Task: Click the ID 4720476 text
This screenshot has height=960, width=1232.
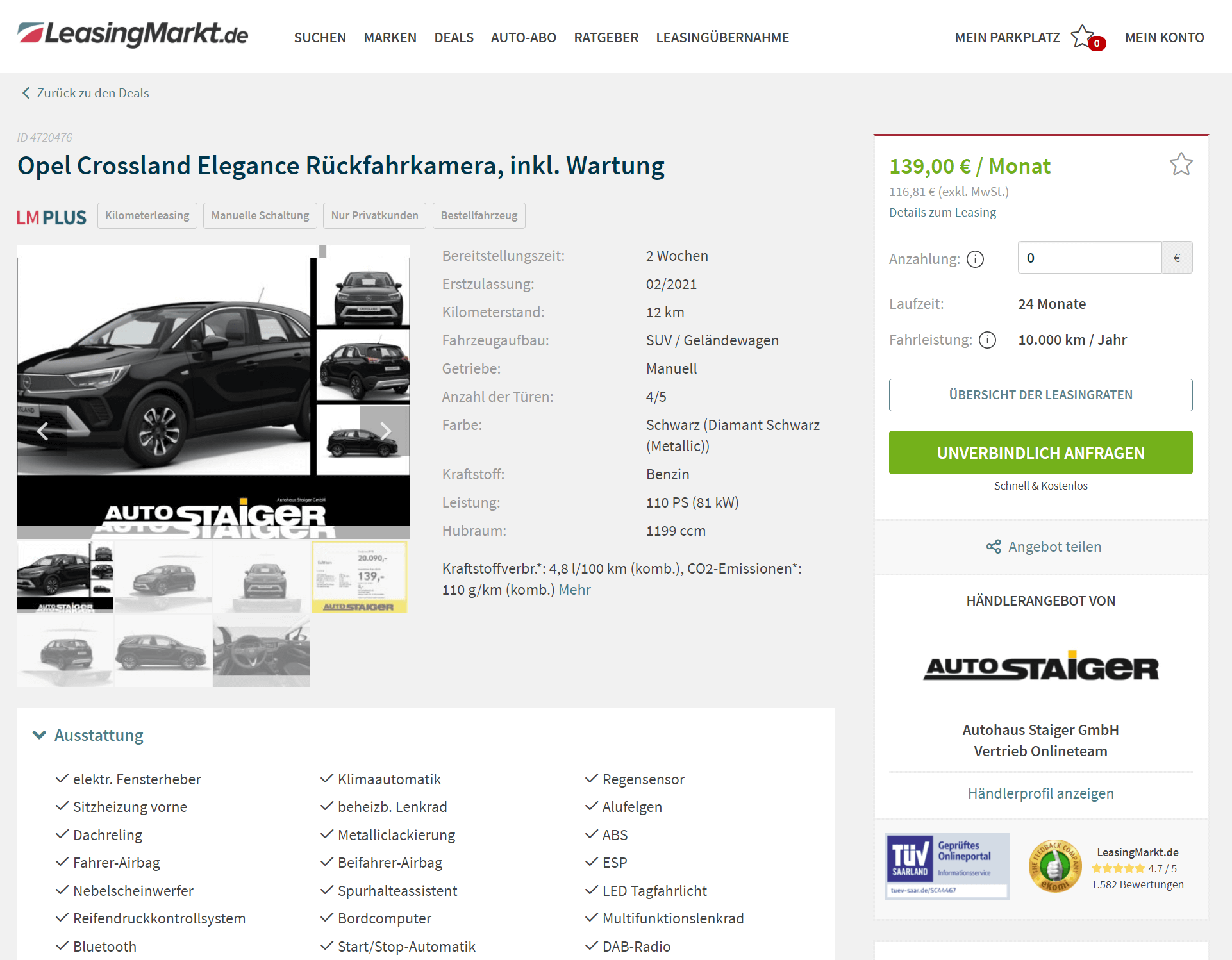Action: pyautogui.click(x=44, y=138)
